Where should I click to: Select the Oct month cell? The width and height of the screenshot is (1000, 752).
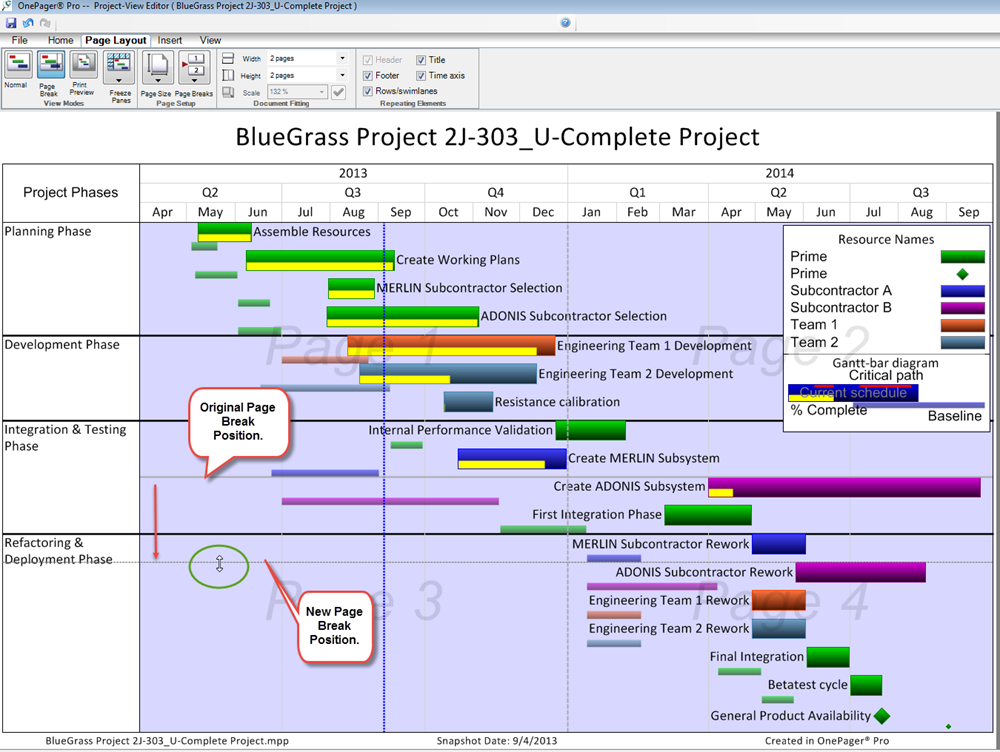(x=448, y=212)
